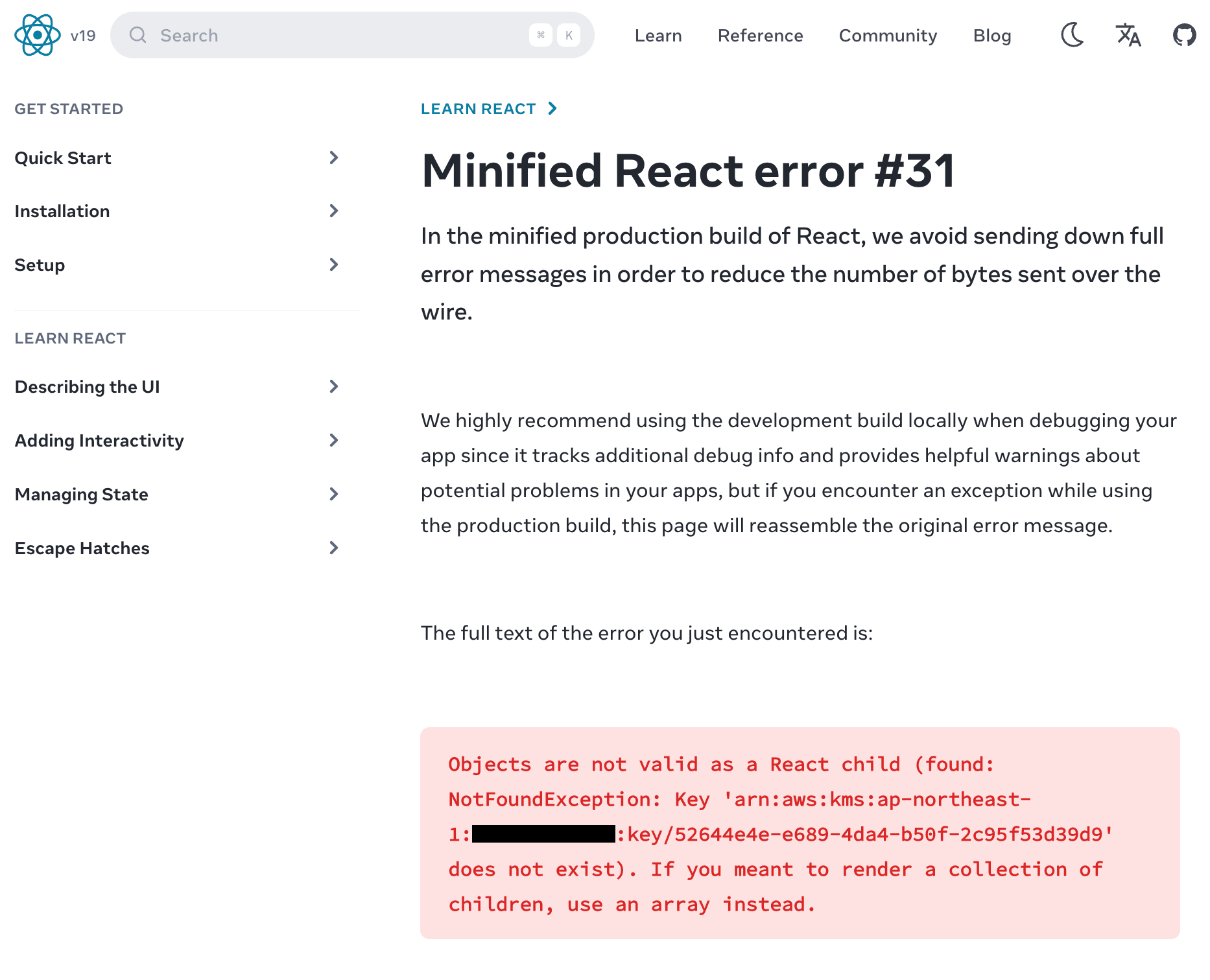Open the Describing the UI page
The width and height of the screenshot is (1210, 980).
click(x=88, y=387)
